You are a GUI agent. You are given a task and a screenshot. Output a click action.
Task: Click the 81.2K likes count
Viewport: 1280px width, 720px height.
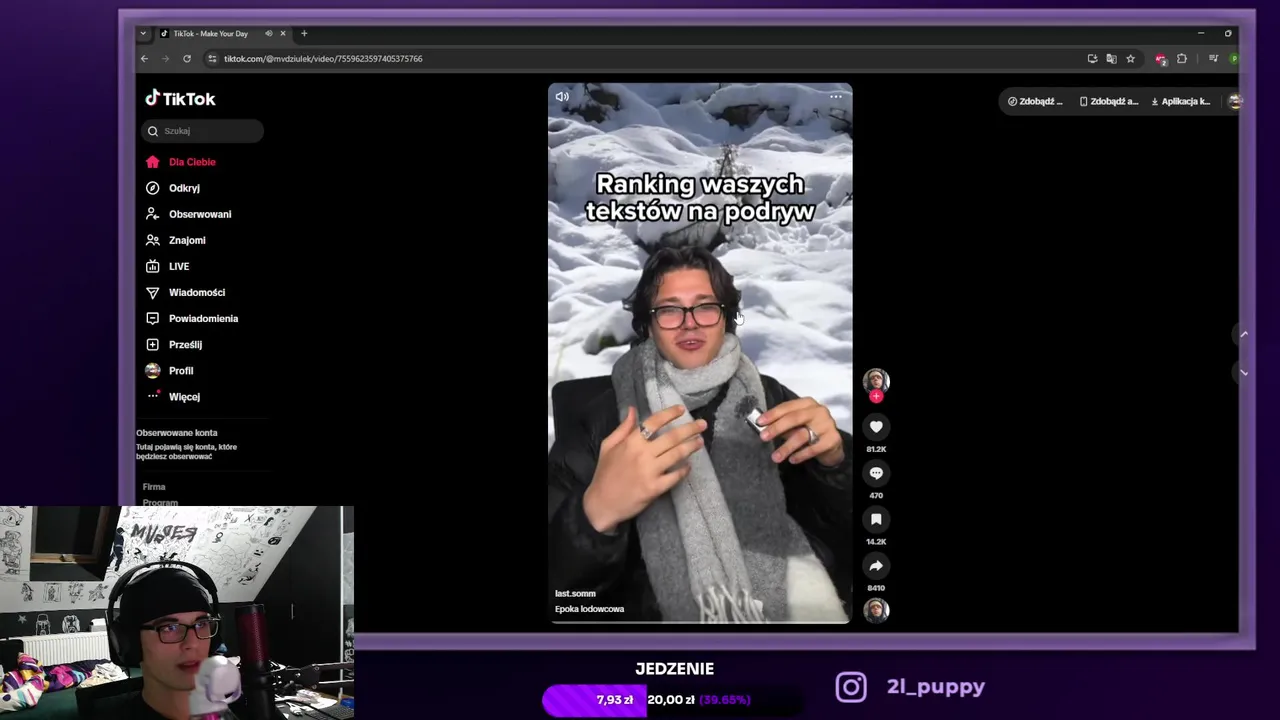click(x=876, y=449)
